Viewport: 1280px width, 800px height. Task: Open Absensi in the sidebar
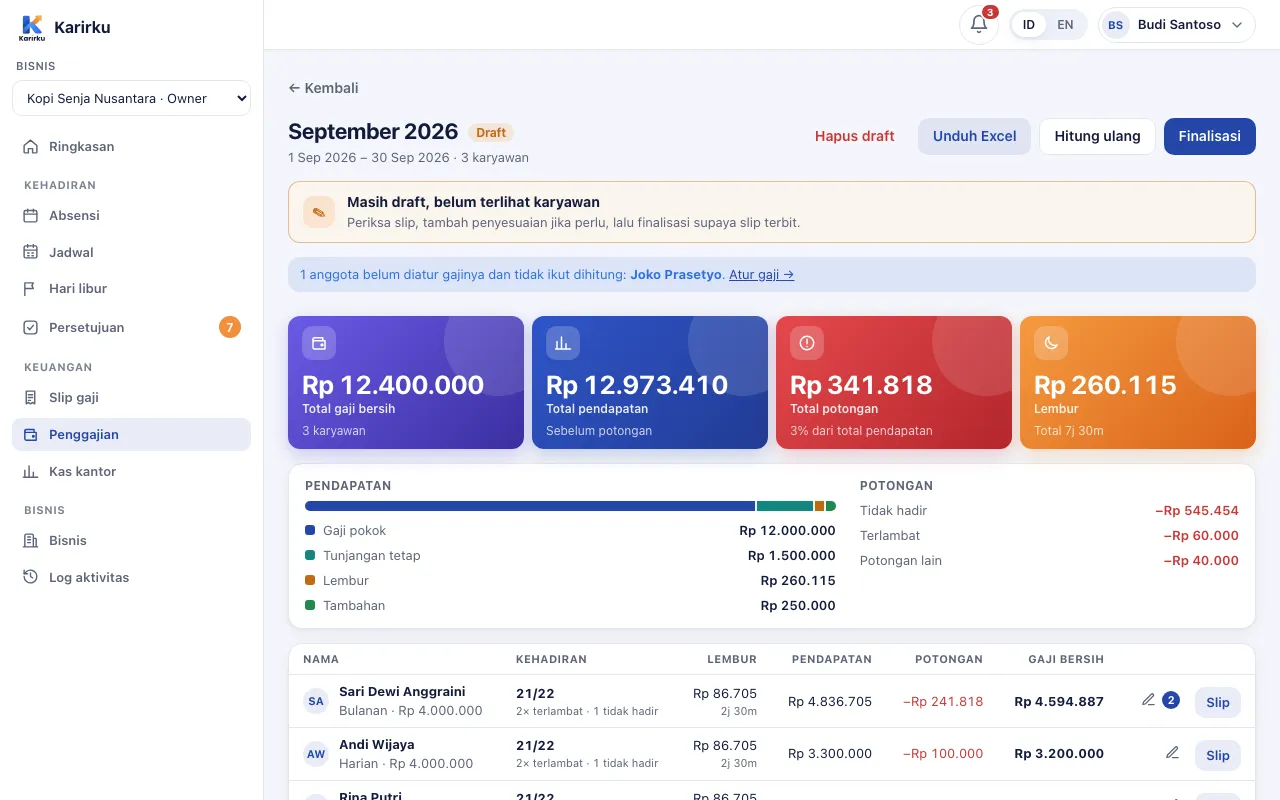coord(131,216)
